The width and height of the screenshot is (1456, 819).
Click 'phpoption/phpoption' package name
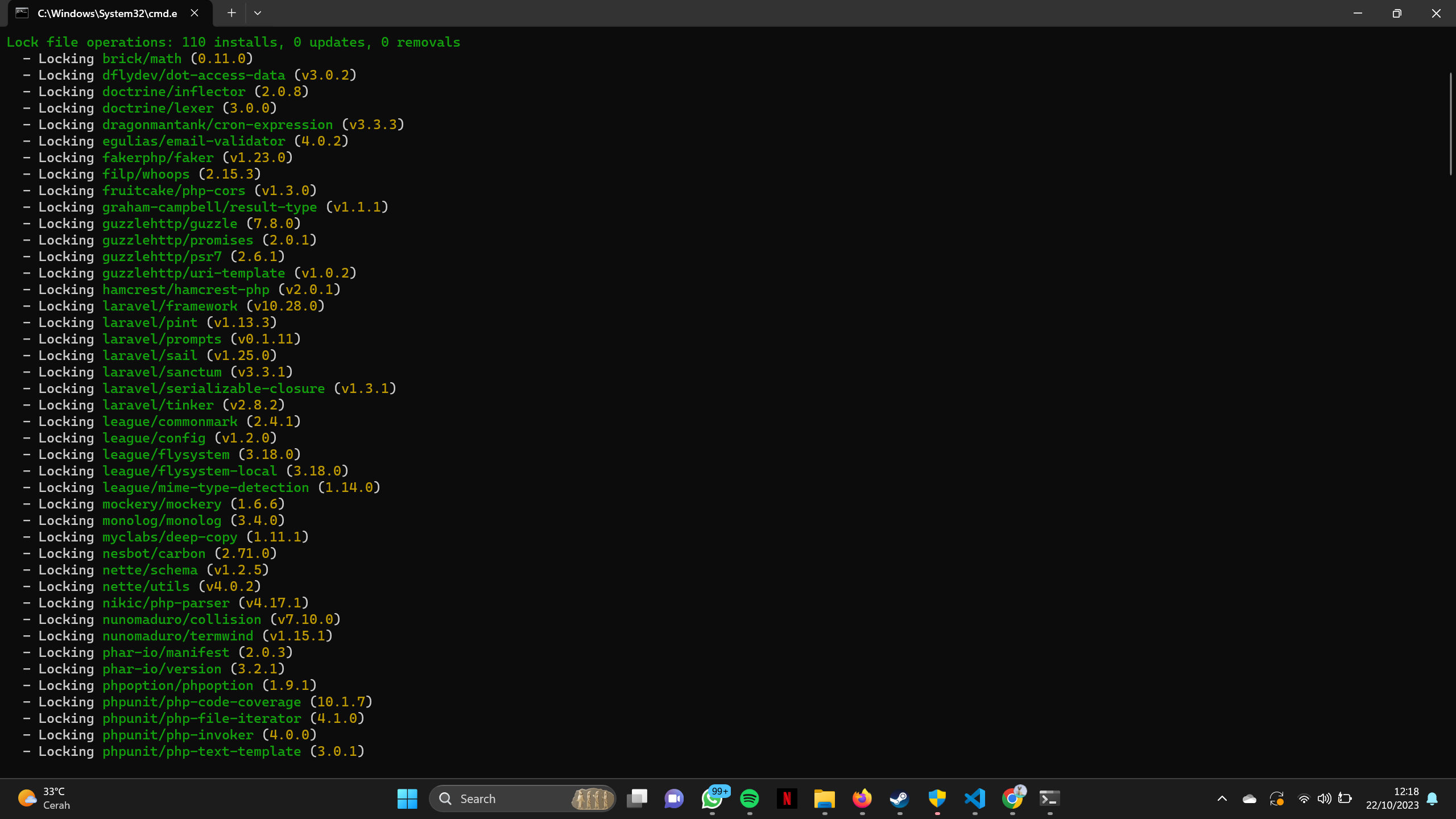(178, 685)
